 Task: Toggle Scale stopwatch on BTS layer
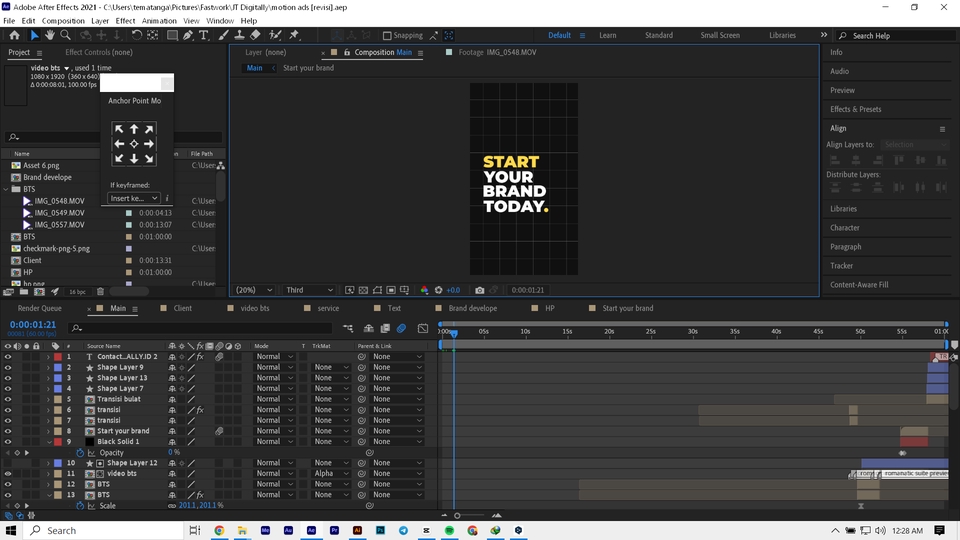80,506
